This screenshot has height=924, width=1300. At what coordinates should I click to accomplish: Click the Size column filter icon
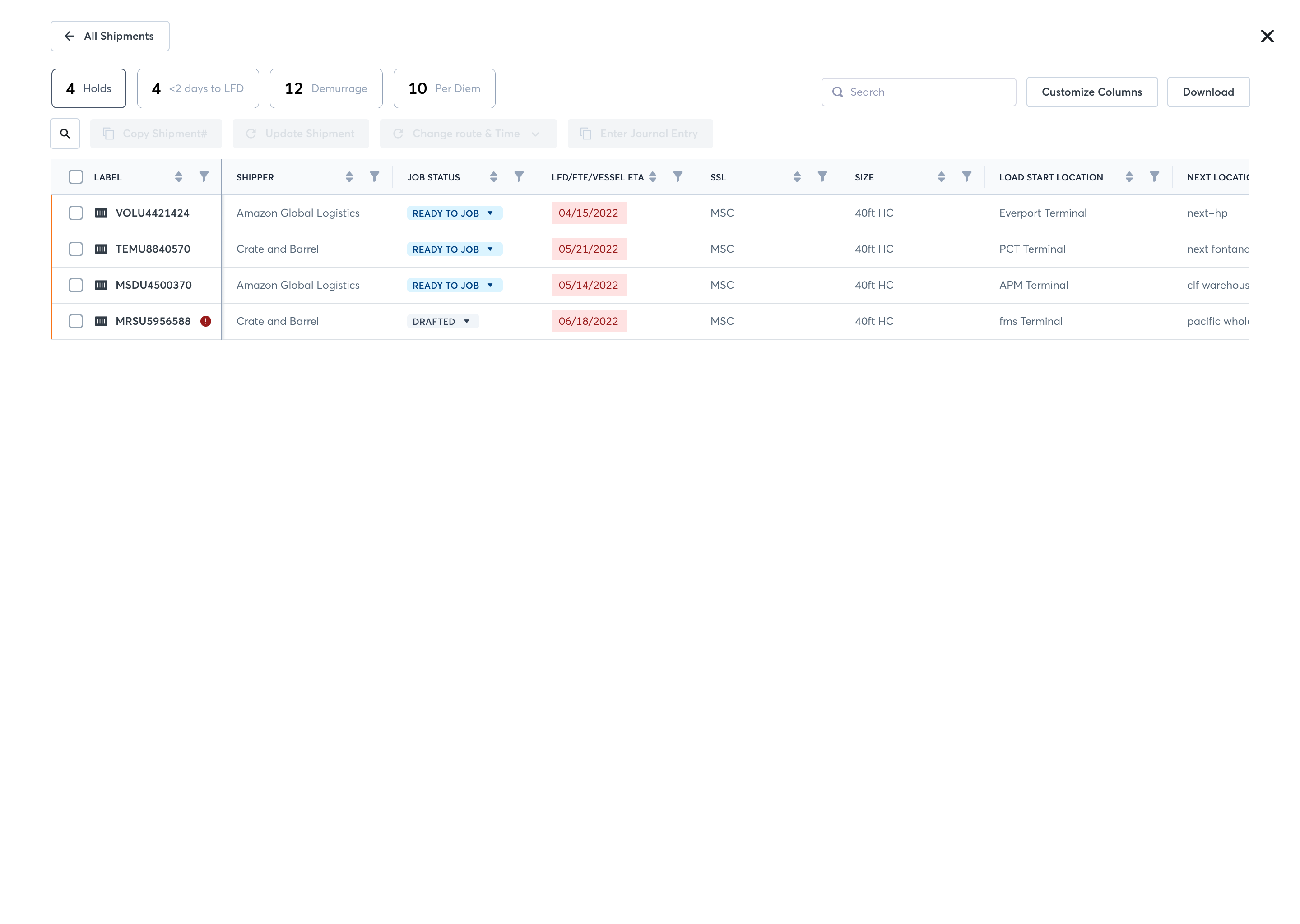(x=966, y=177)
